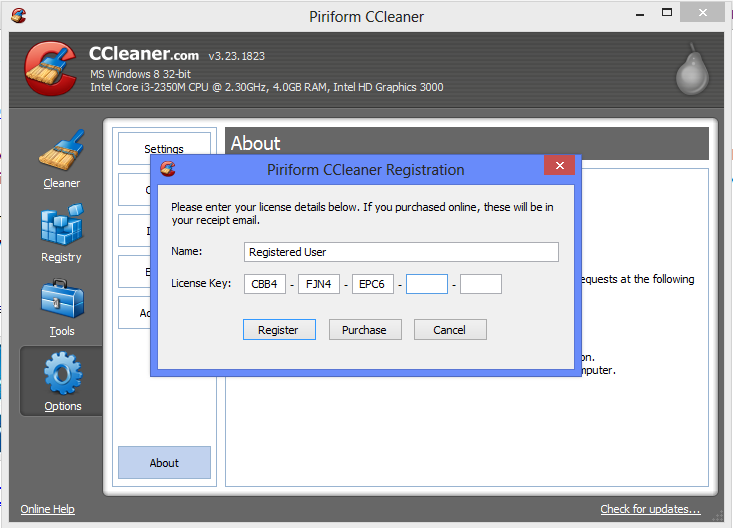Click the fifth empty license key box

coord(481,284)
